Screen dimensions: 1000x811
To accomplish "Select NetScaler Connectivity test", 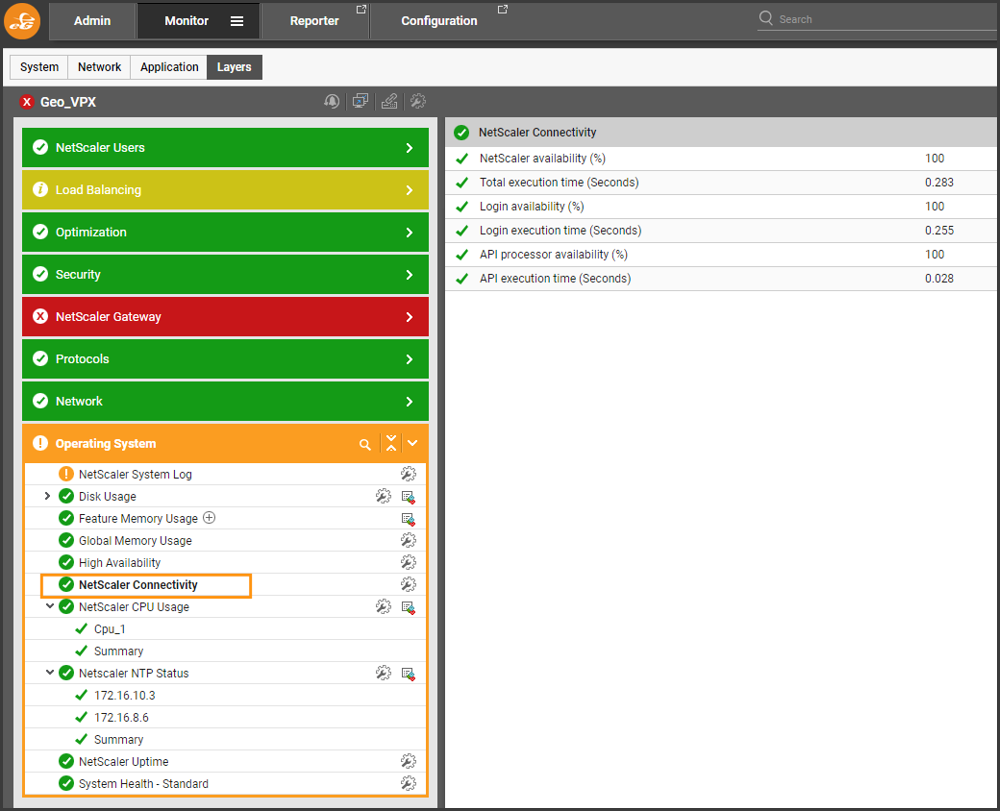I will point(138,585).
